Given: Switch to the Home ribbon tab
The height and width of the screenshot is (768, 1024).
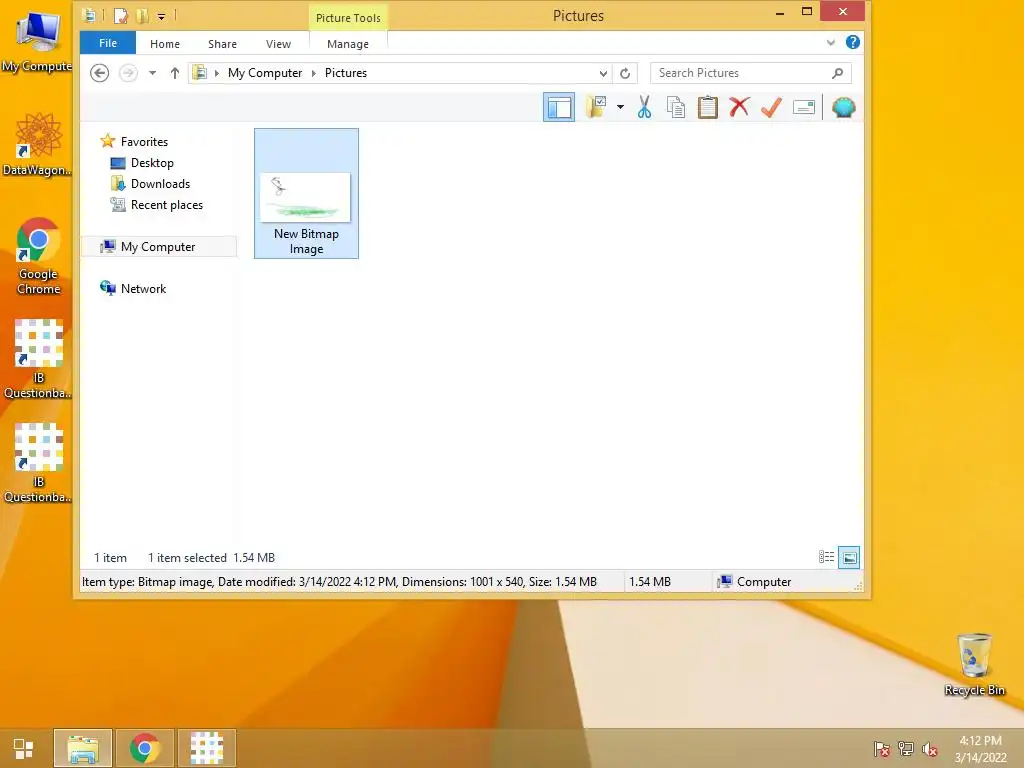Looking at the screenshot, I should coord(165,44).
